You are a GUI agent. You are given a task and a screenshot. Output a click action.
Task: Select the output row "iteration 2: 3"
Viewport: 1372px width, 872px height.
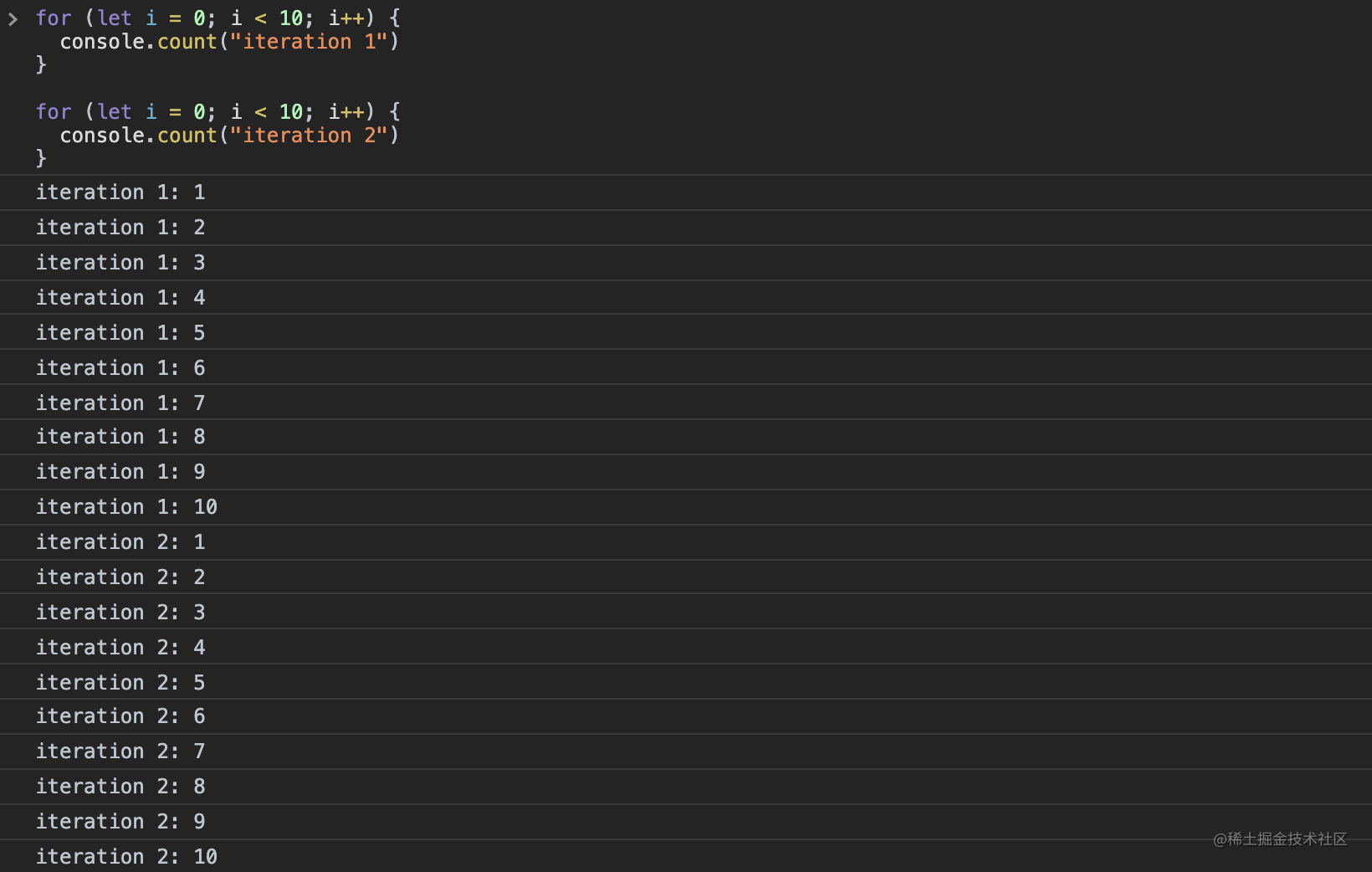[686, 612]
